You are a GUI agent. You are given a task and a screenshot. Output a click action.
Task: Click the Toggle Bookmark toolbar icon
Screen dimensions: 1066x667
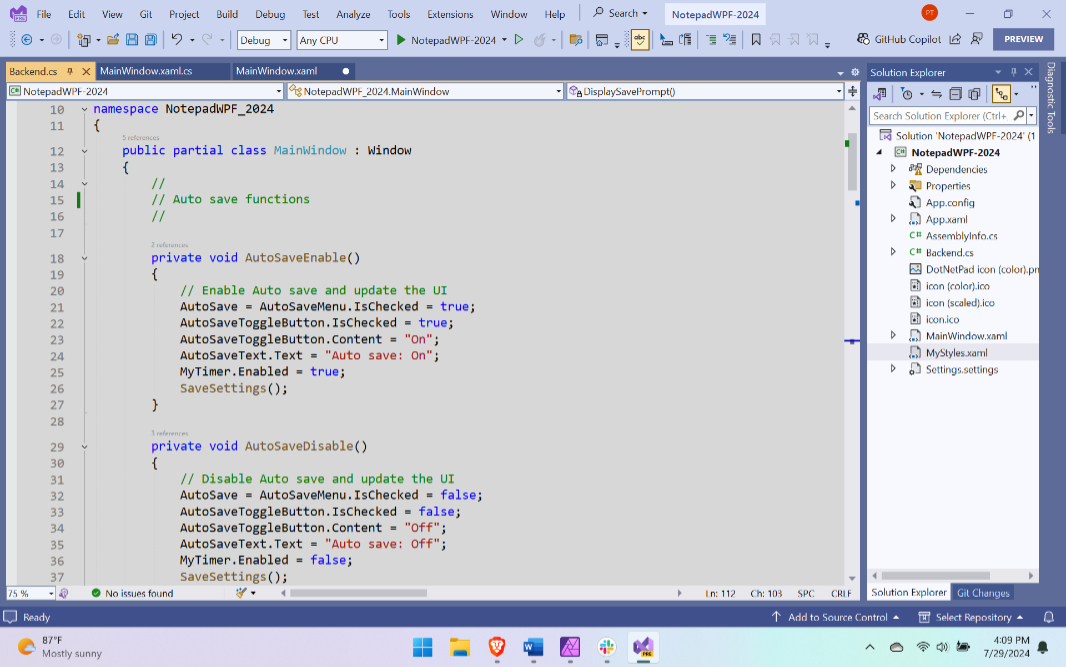tap(755, 40)
